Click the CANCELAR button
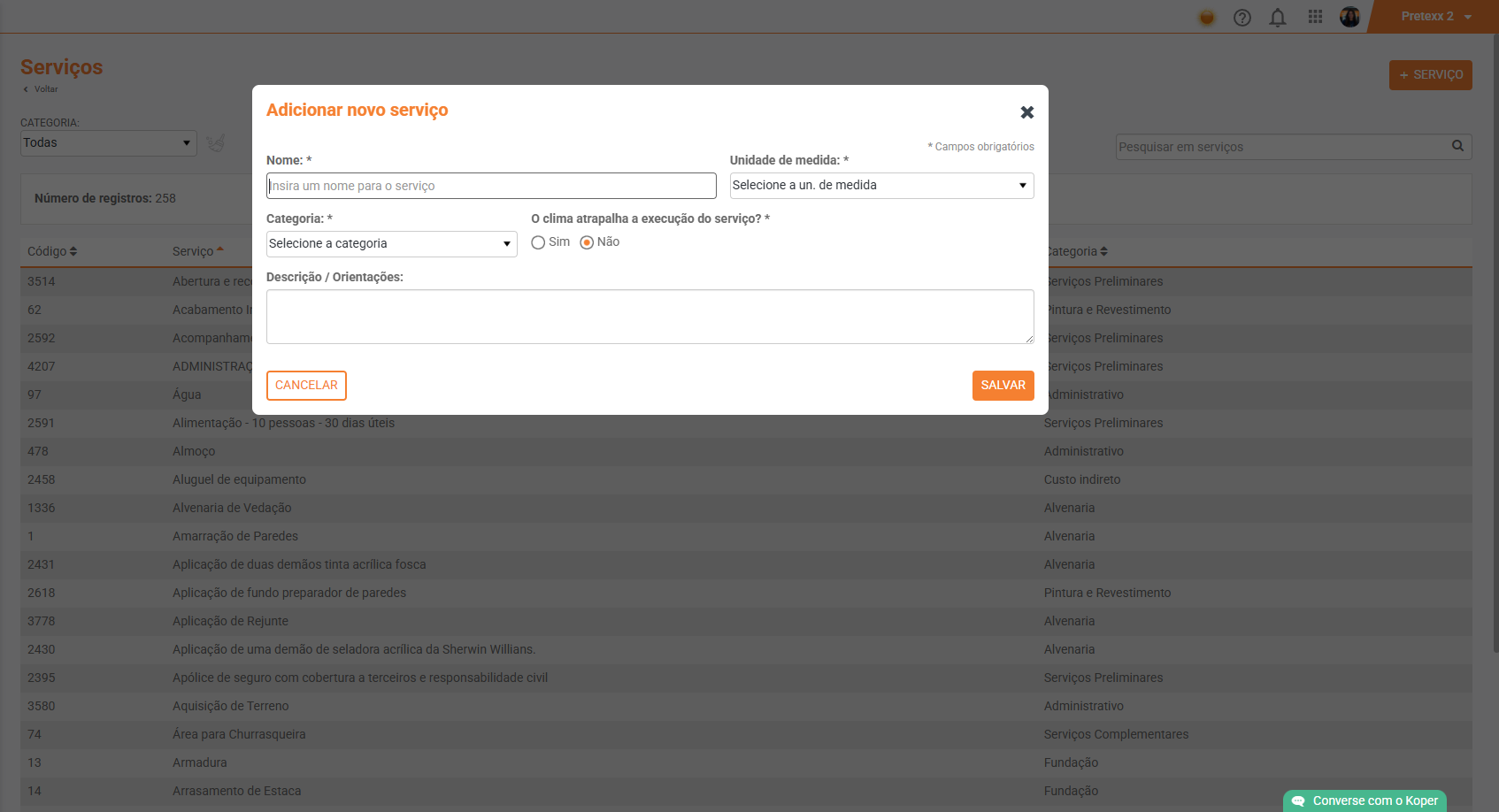This screenshot has height=812, width=1499. tap(306, 386)
